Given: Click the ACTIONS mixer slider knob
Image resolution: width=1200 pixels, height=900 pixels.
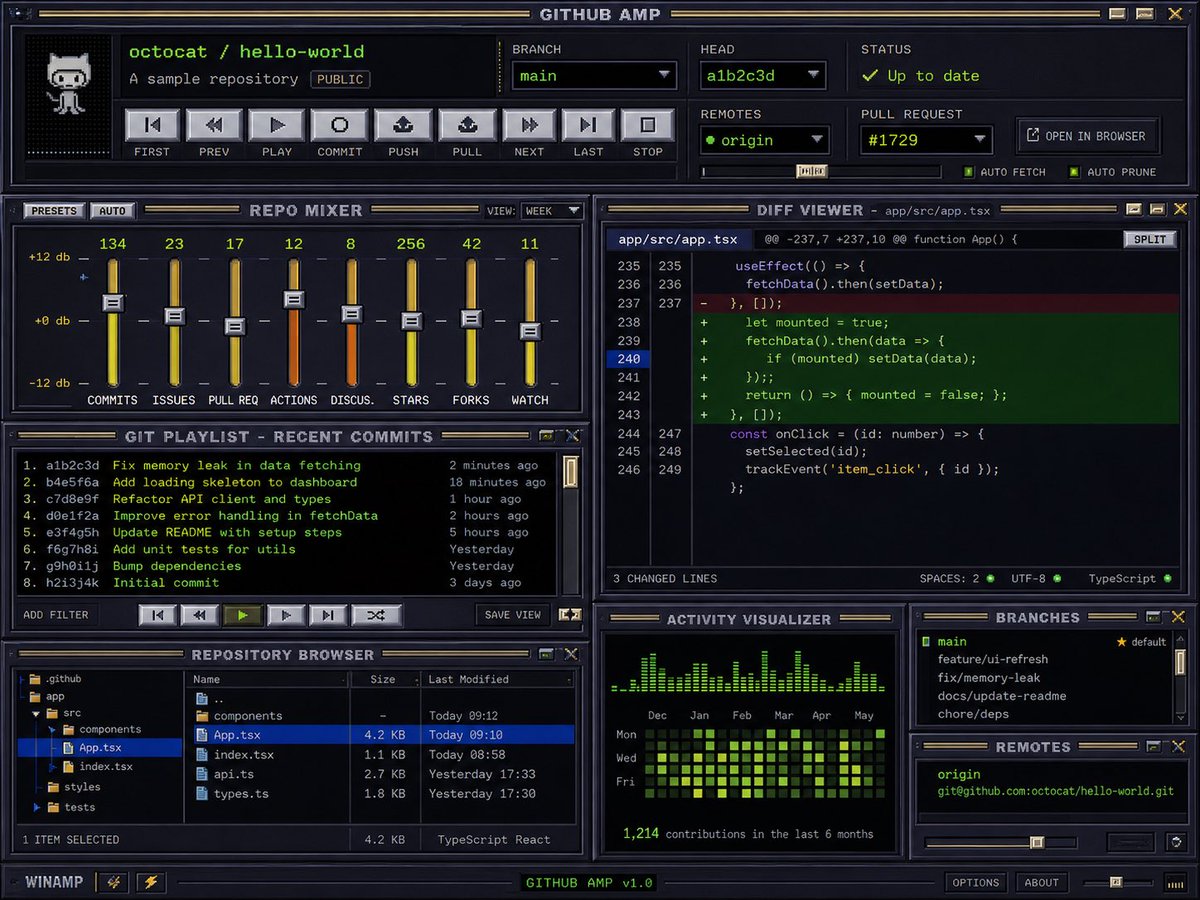Looking at the screenshot, I should (x=293, y=299).
